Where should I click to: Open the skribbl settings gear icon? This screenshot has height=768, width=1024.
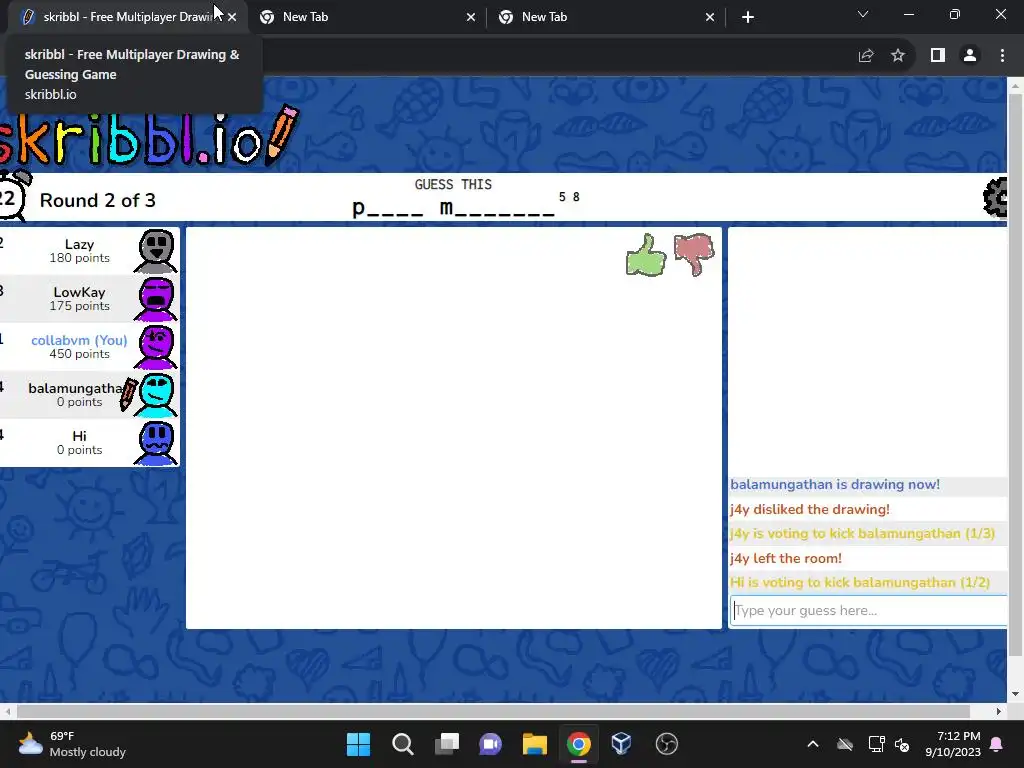[995, 197]
